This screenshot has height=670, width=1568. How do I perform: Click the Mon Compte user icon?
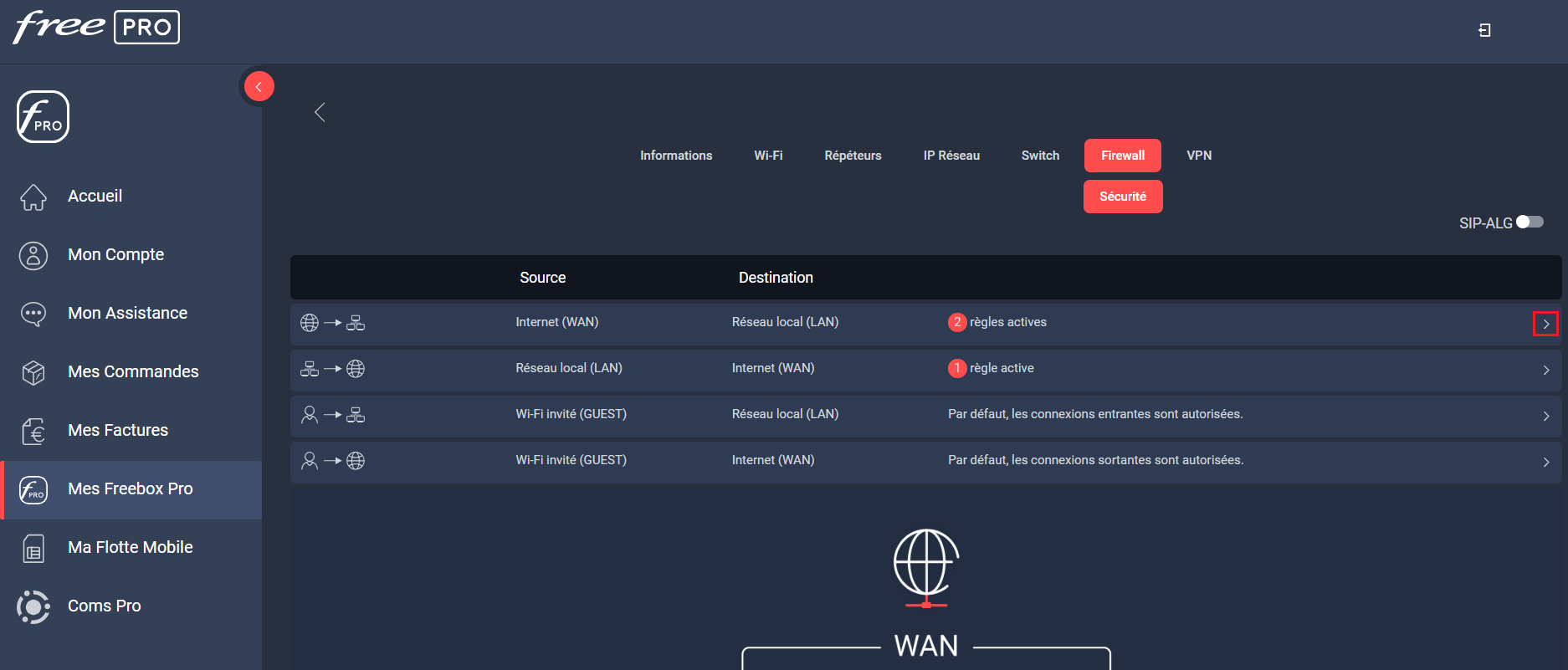click(33, 255)
